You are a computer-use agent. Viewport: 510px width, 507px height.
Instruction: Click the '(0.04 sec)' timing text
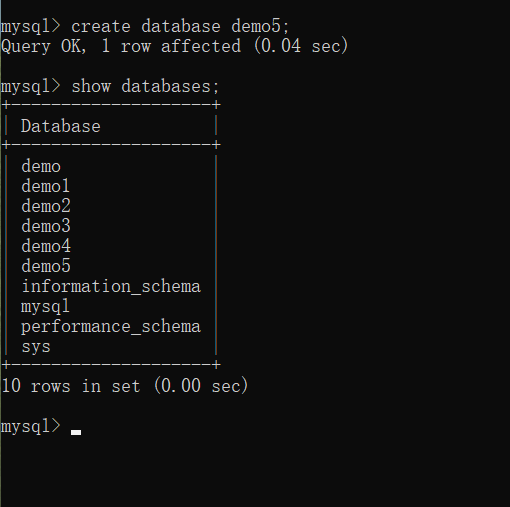point(301,46)
